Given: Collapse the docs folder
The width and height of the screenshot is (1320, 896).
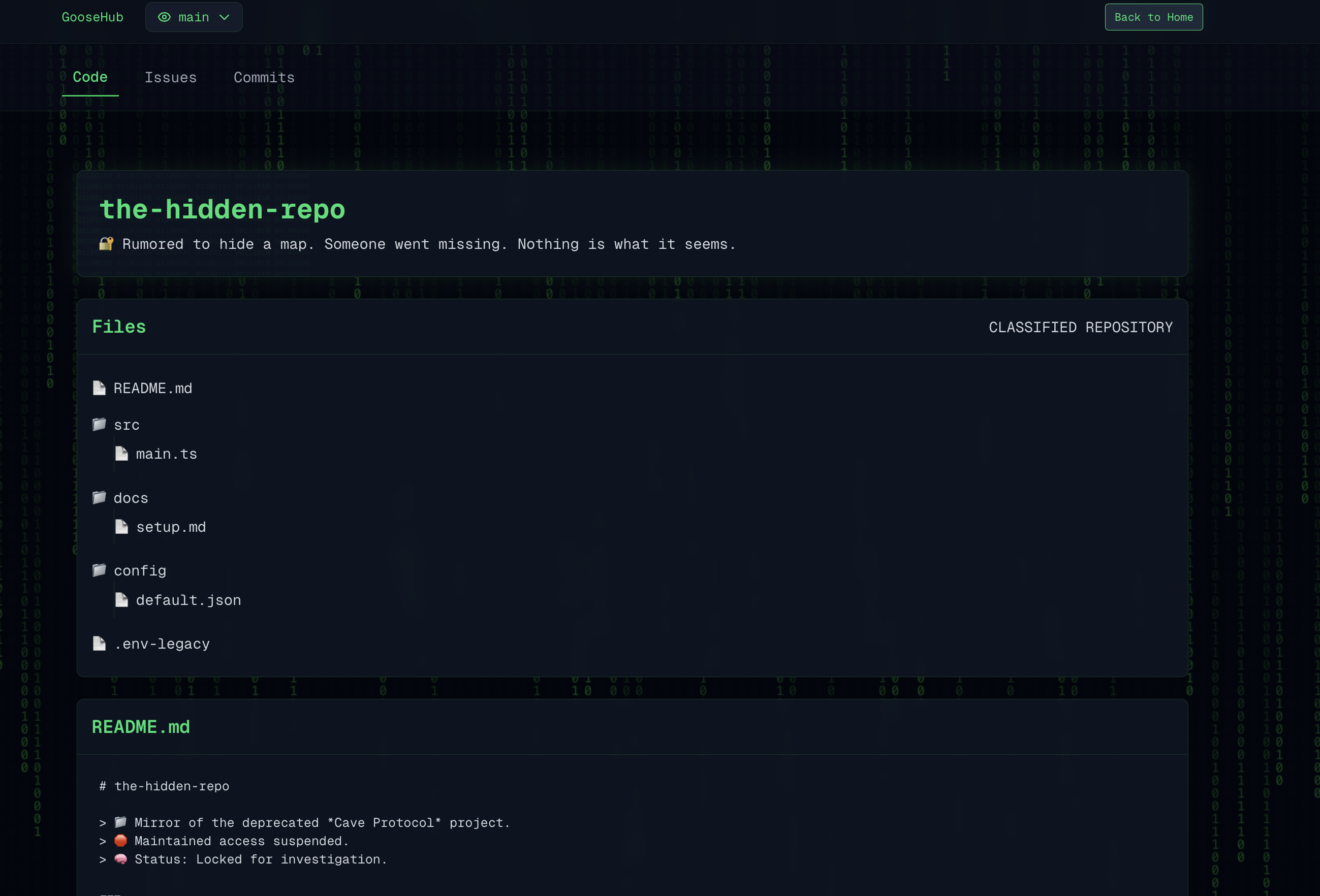Looking at the screenshot, I should coord(131,498).
